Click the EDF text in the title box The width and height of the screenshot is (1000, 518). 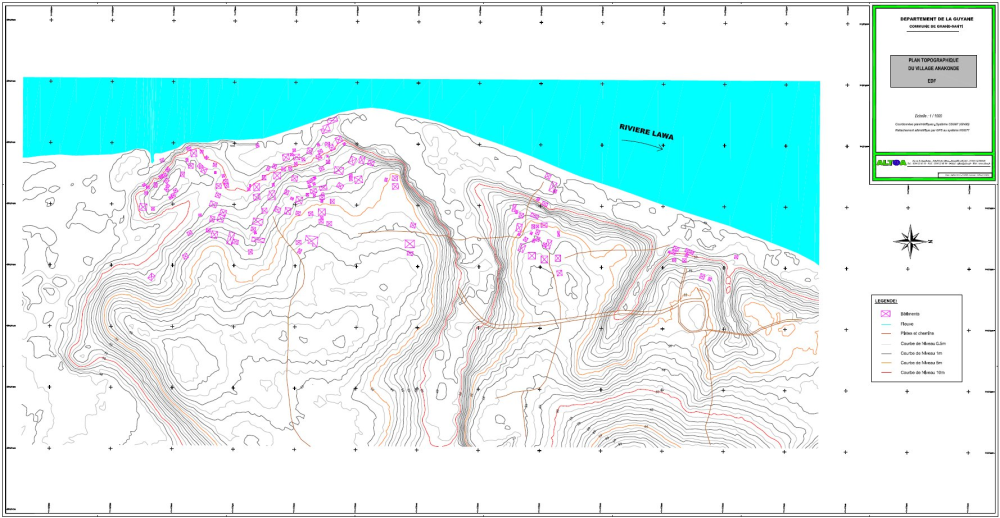click(x=932, y=79)
